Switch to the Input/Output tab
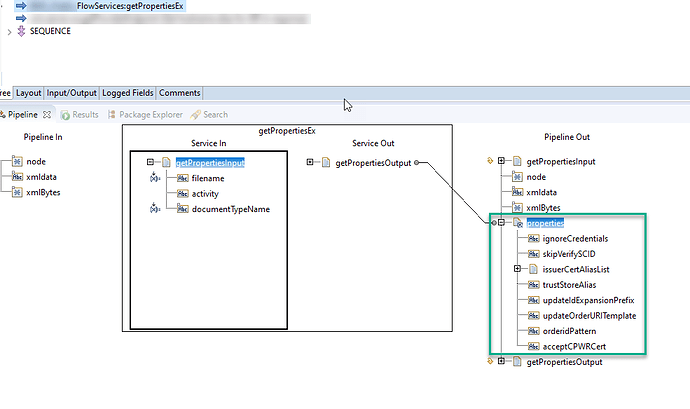The height and width of the screenshot is (409, 690). tap(71, 93)
